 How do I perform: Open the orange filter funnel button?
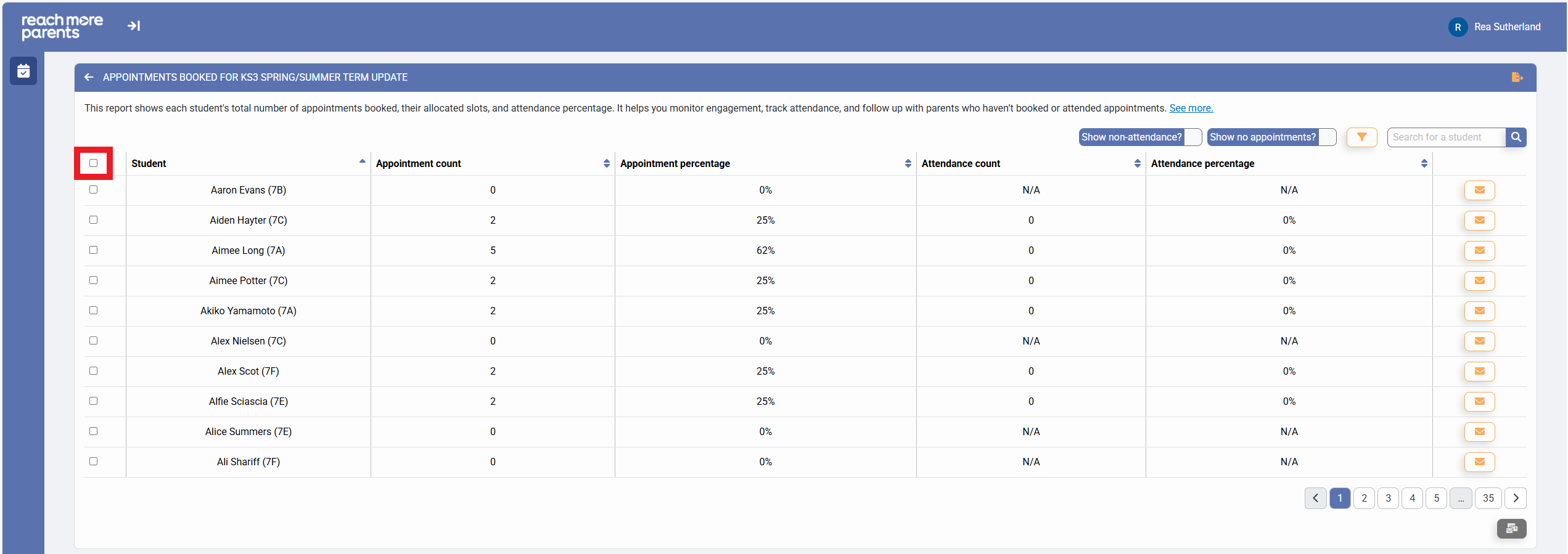point(1361,137)
